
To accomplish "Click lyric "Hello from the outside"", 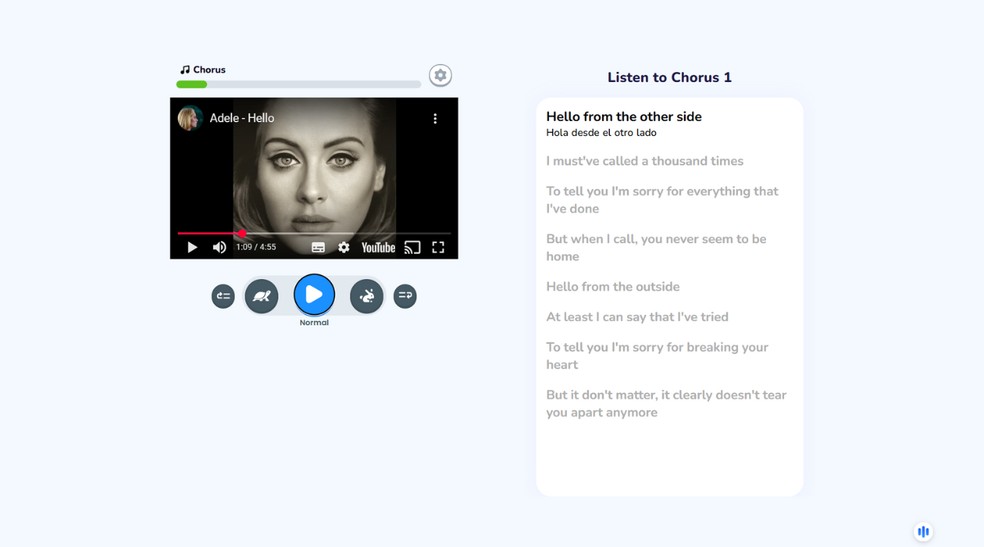I will click(x=612, y=287).
